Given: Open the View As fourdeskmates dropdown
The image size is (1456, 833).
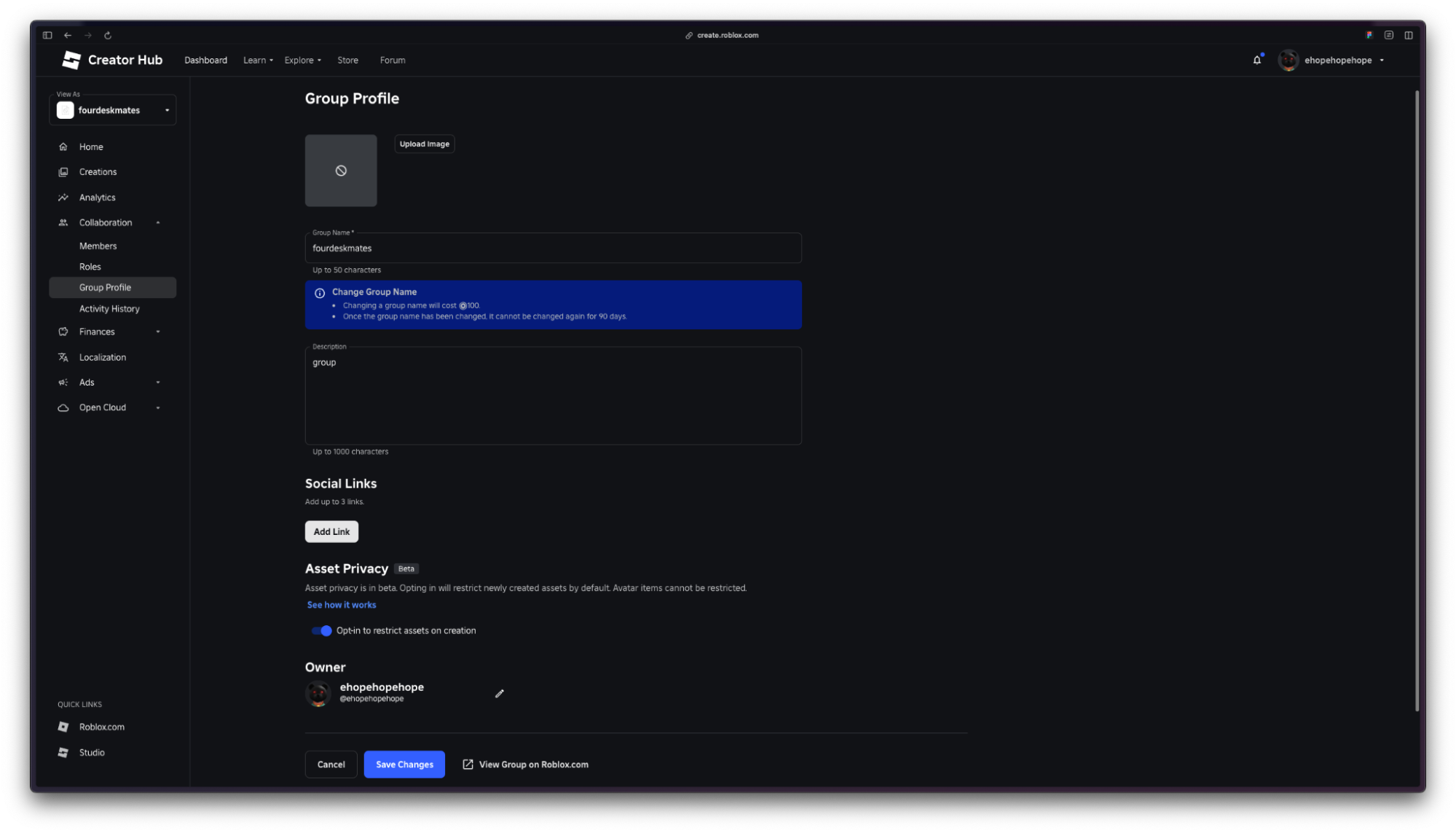Looking at the screenshot, I should click(x=113, y=110).
